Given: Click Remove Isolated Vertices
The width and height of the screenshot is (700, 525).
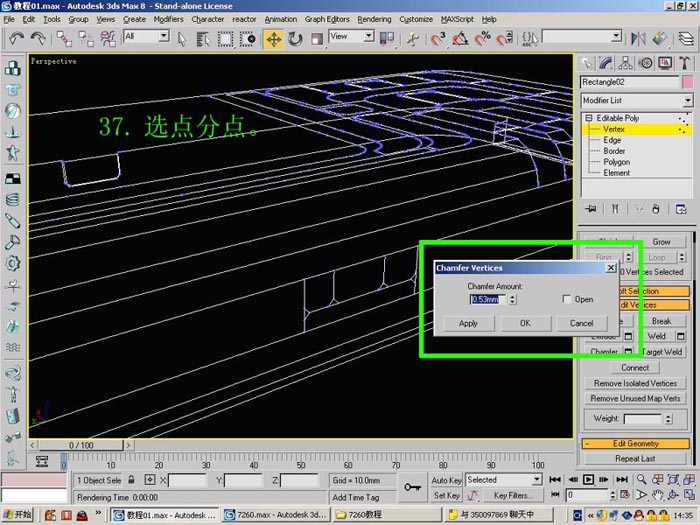Looking at the screenshot, I should tap(635, 383).
